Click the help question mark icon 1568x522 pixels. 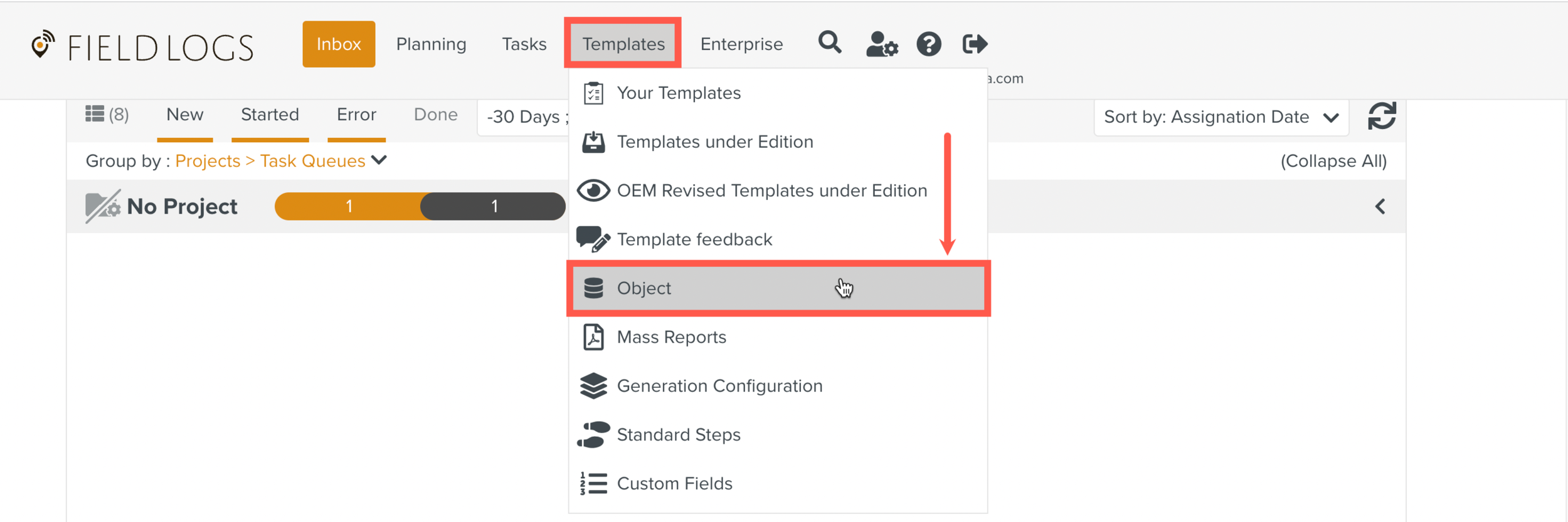928,44
